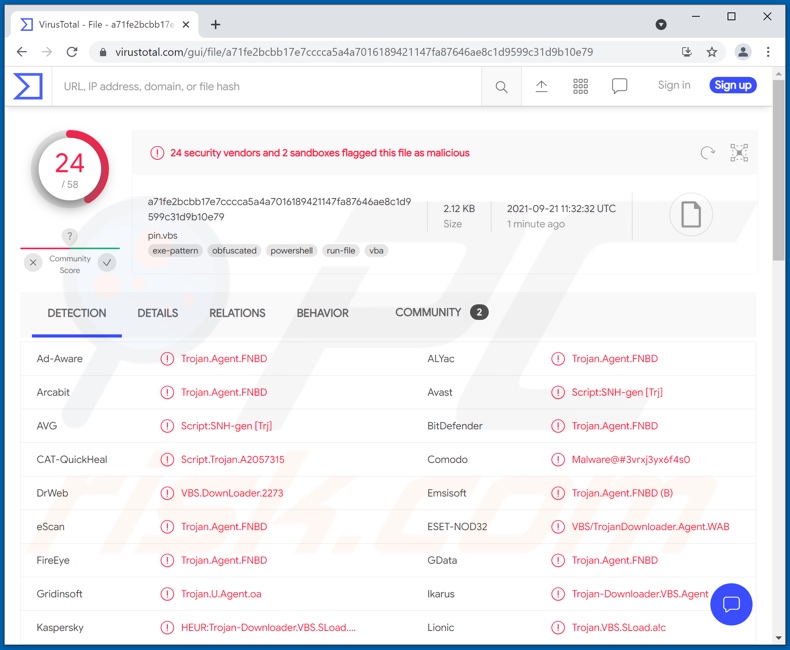Click the powershell tag
790x650 pixels.
tap(291, 251)
